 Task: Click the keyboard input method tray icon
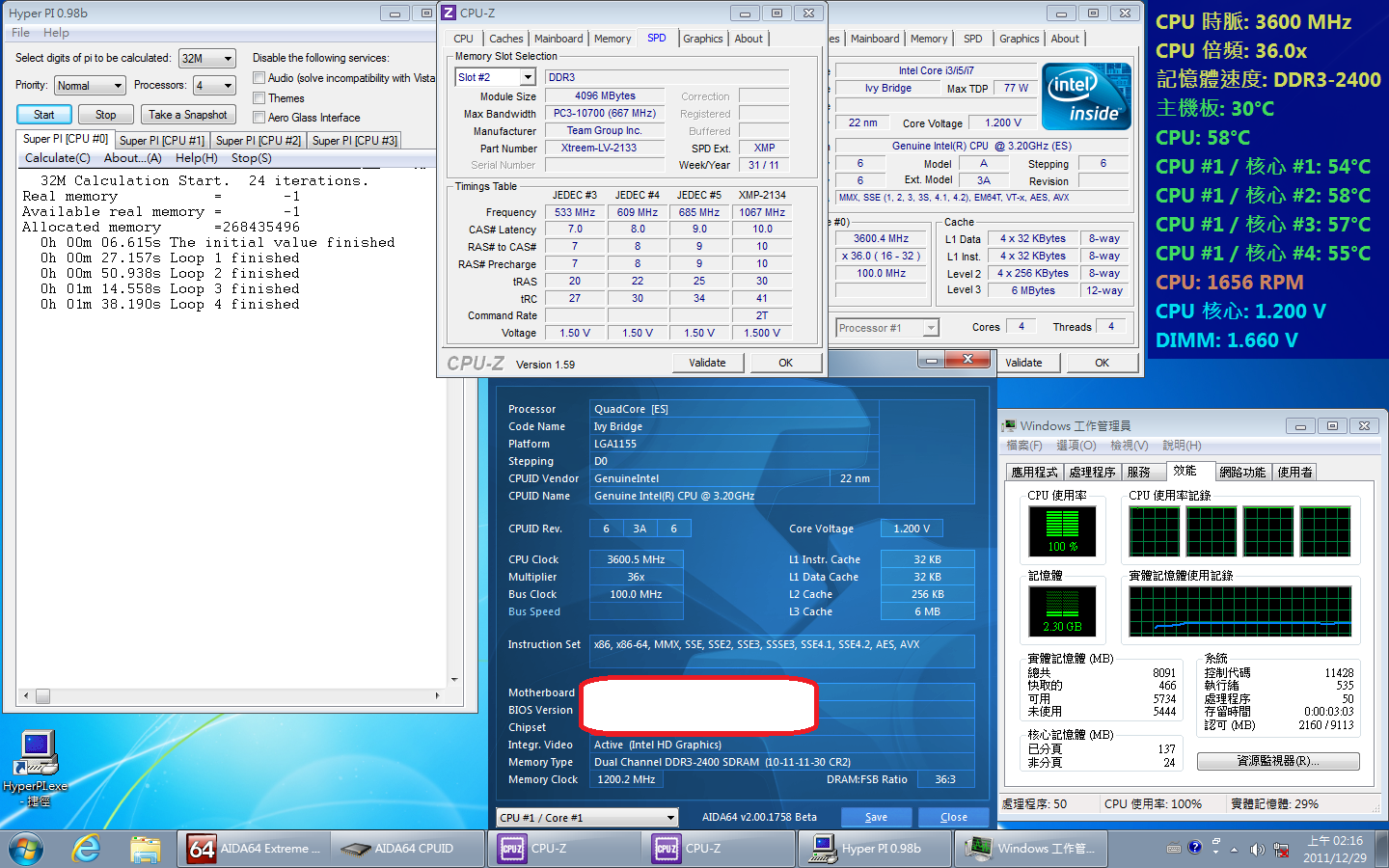1174,849
